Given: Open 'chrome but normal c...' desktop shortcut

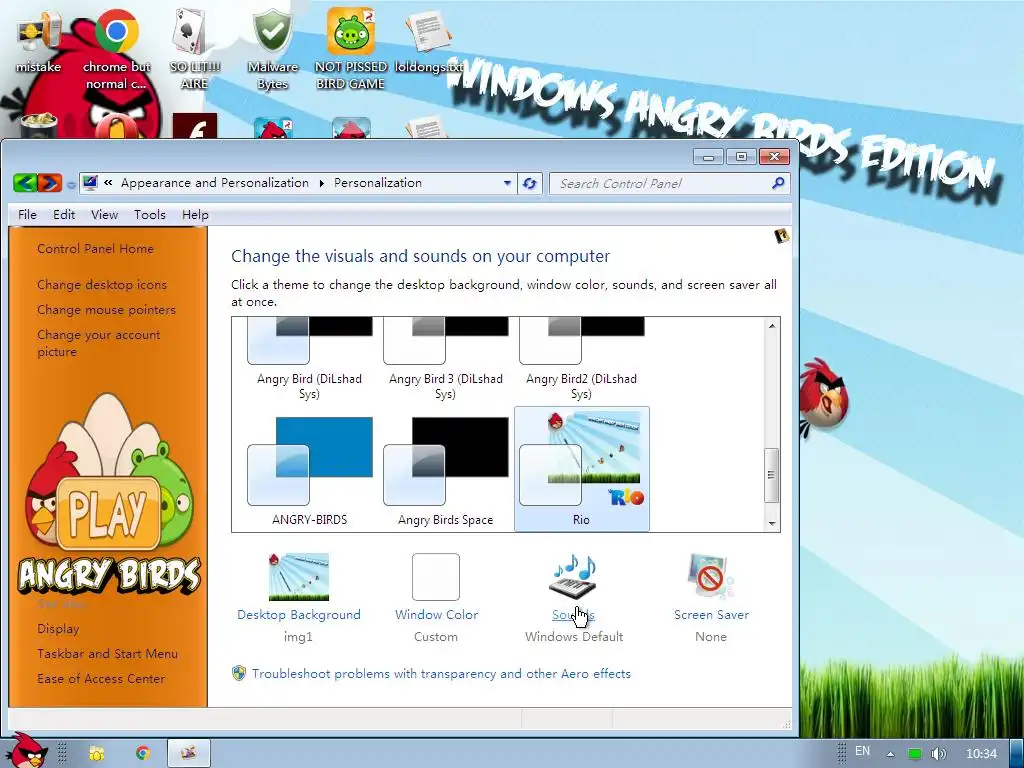Looking at the screenshot, I should (116, 49).
